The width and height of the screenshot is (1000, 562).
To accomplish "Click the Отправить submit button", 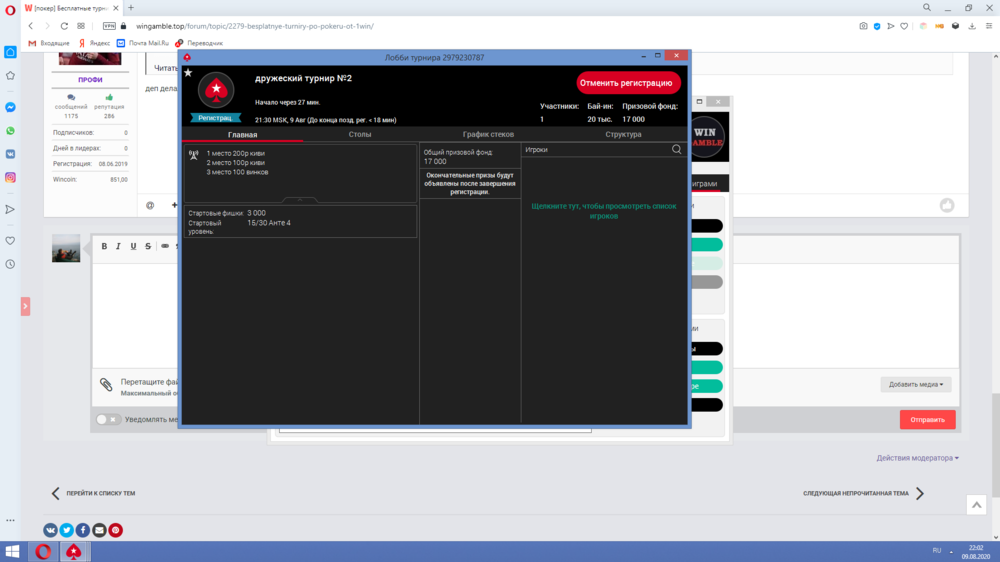I will (x=927, y=420).
